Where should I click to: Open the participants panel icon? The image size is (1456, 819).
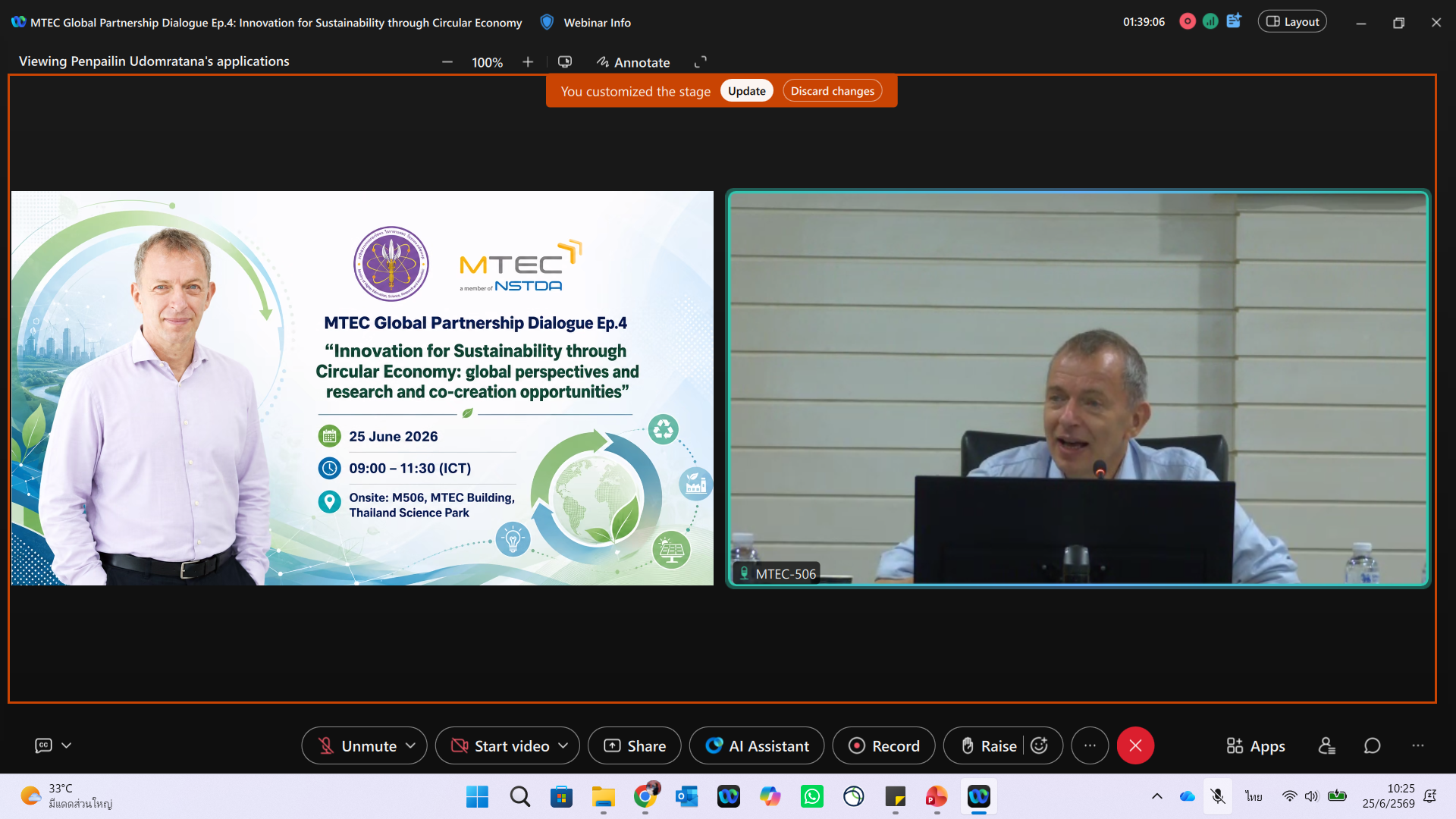tap(1326, 746)
